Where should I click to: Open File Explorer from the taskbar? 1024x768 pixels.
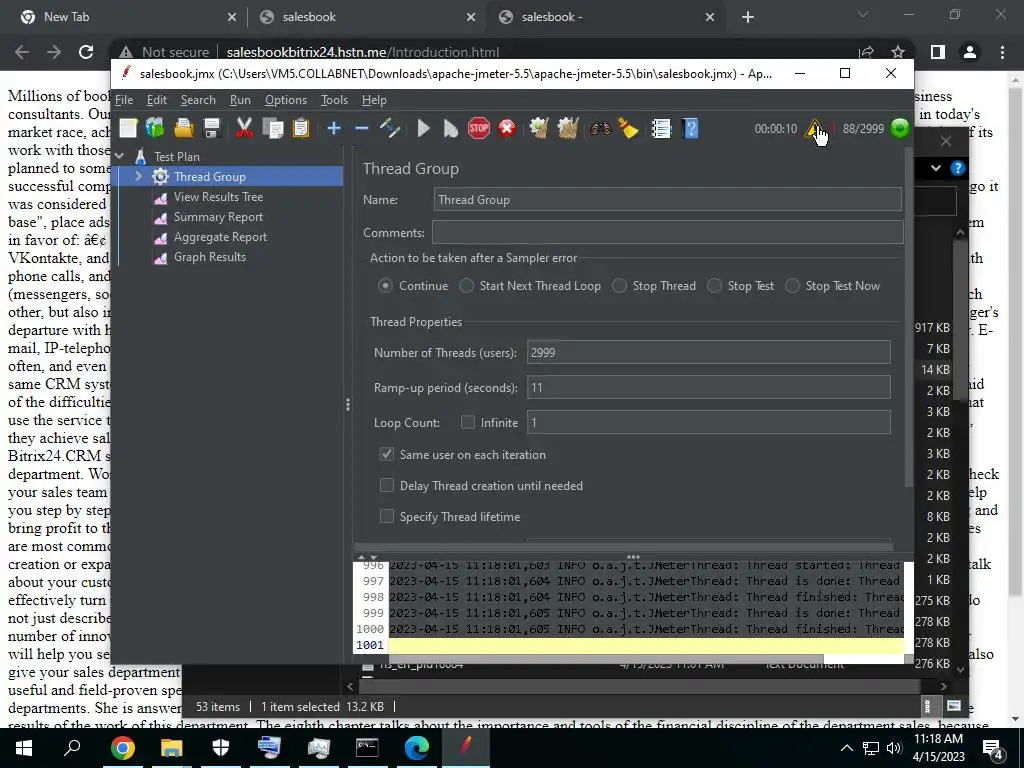coord(172,748)
